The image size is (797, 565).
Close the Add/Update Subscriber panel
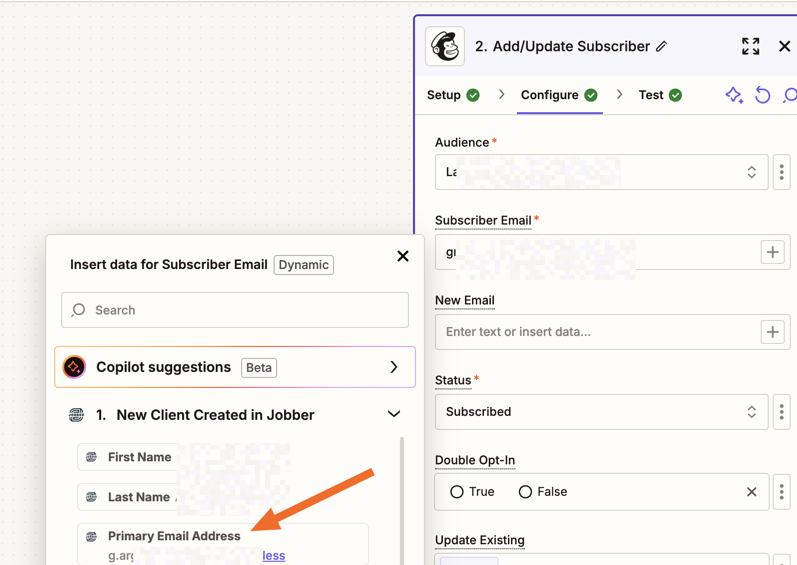(x=784, y=46)
